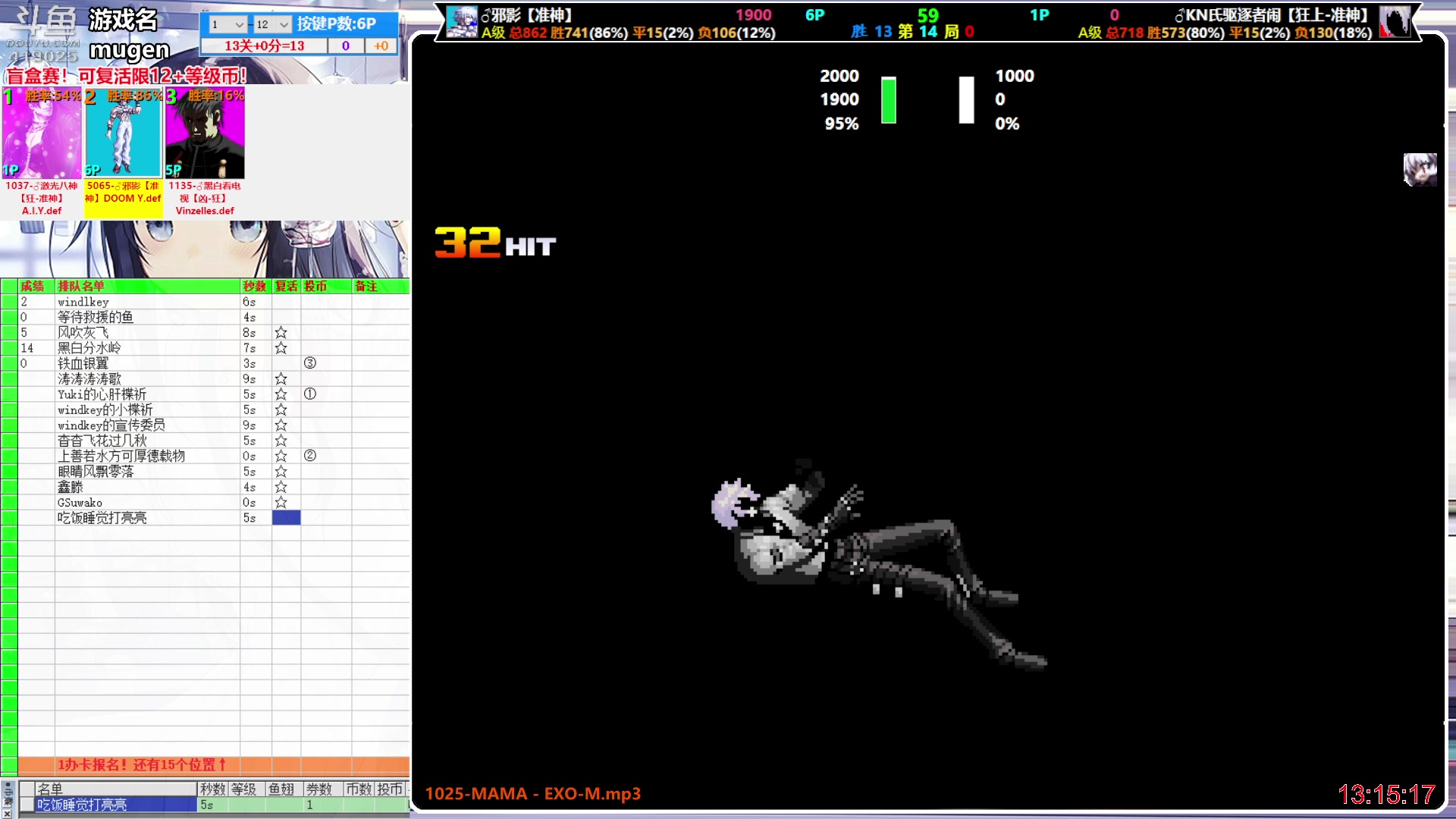Click the star in 眼睛风飘零落 row
Viewport: 1456px width, 819px height.
click(x=281, y=472)
